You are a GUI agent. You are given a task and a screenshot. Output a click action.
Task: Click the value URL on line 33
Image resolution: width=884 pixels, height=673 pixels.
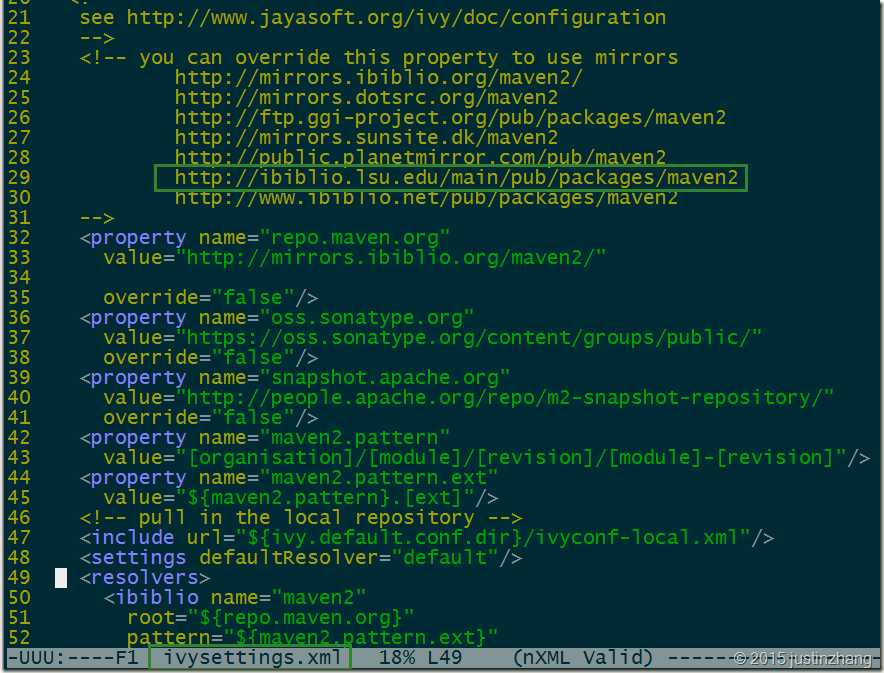pyautogui.click(x=391, y=258)
